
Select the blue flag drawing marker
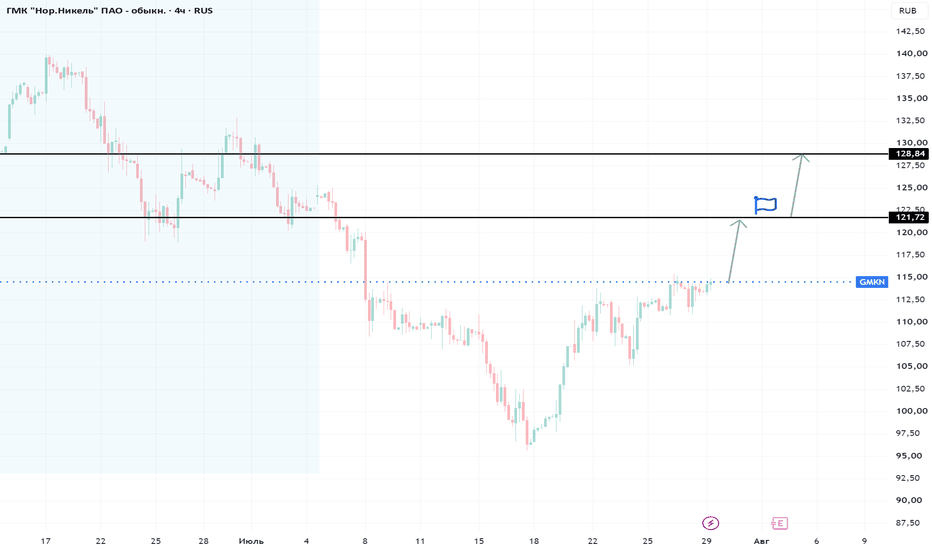(765, 205)
